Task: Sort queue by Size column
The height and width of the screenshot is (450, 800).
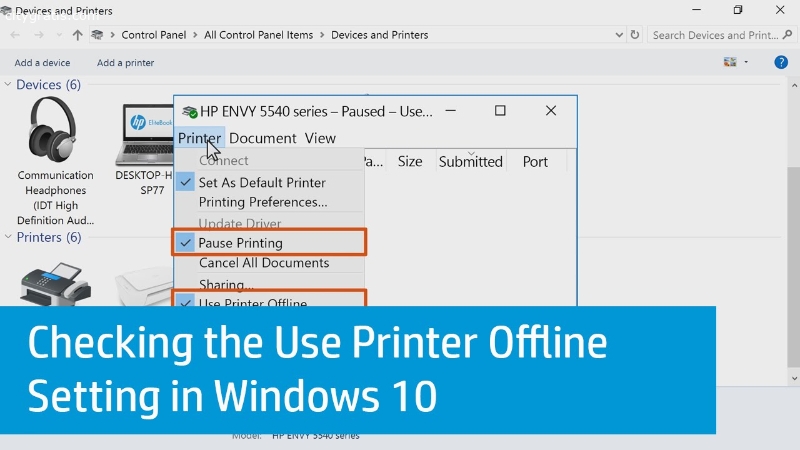Action: coord(410,161)
